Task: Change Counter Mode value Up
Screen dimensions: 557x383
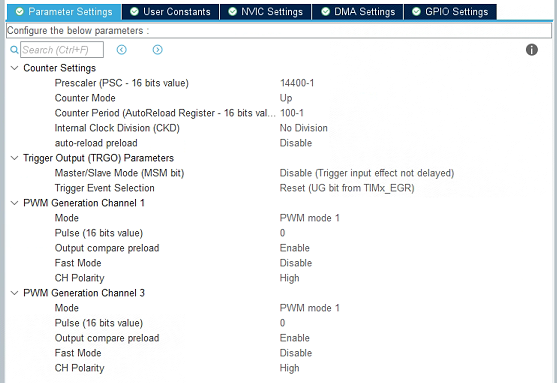Action: [x=286, y=98]
